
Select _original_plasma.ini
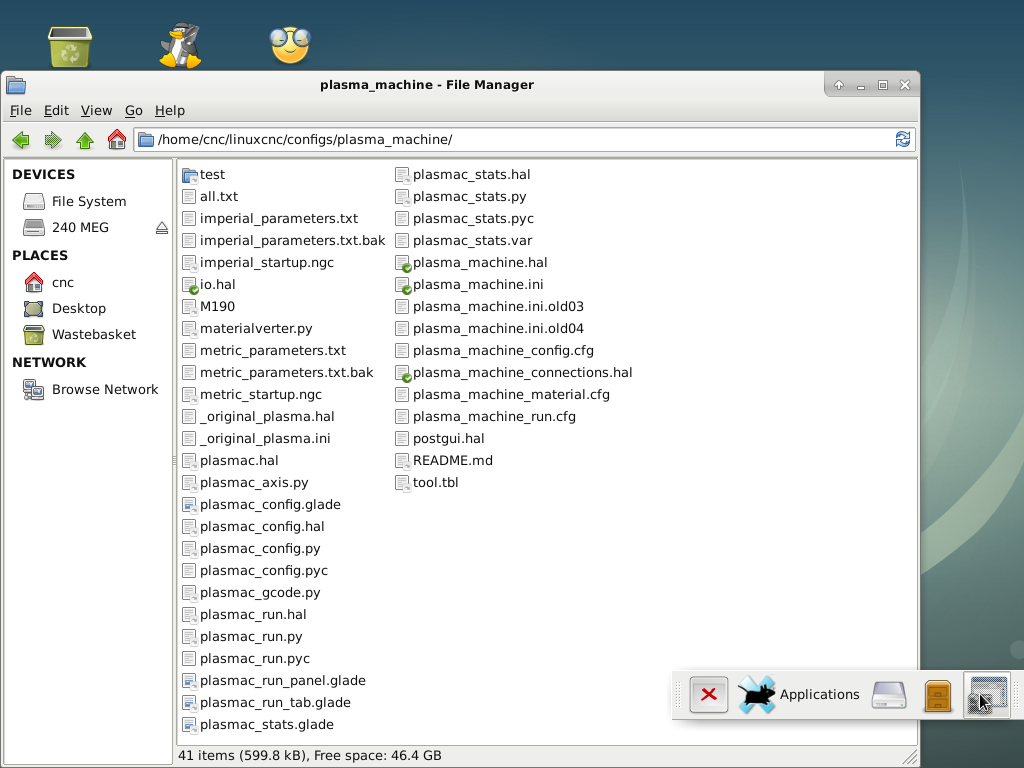point(265,439)
